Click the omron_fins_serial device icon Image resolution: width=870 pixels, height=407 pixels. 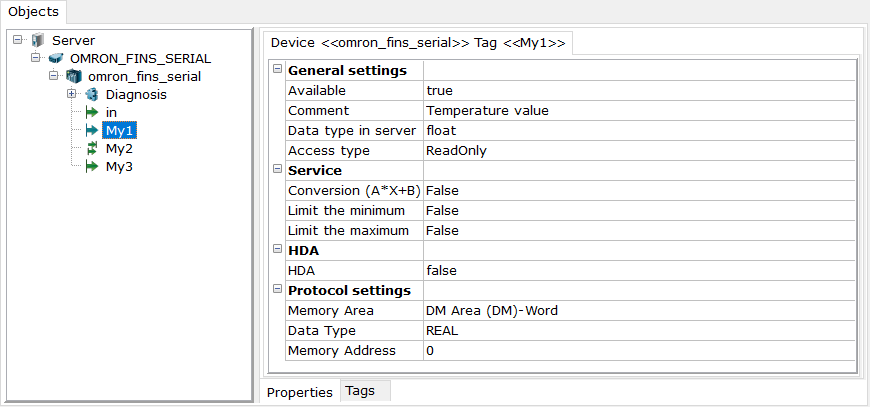74,76
